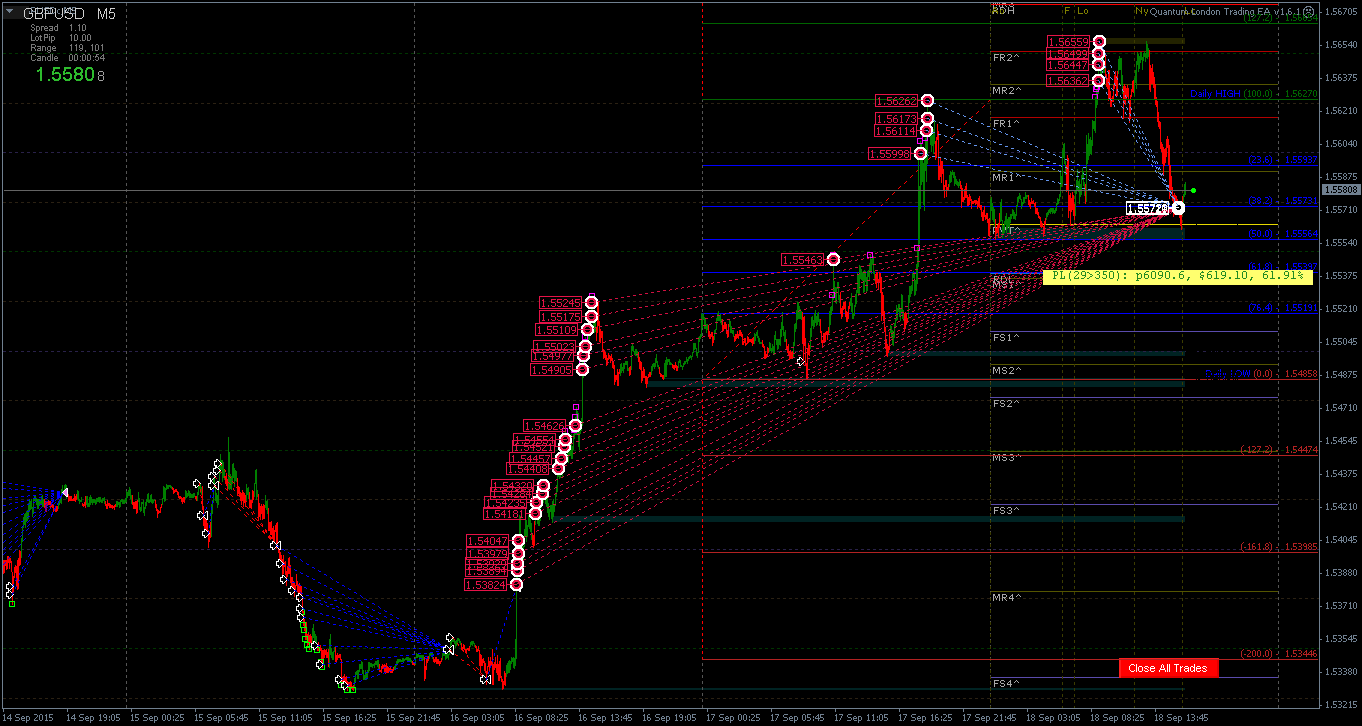Click the (23.6) 1.55937 Fibonacci label
The height and width of the screenshot is (726, 1362).
[x=1284, y=159]
